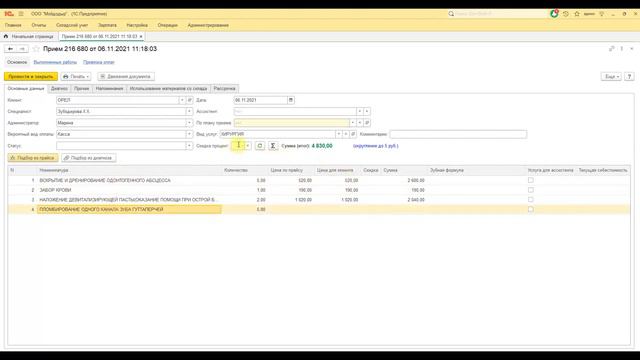Expand the Администратор dropdown arrow

(189, 123)
